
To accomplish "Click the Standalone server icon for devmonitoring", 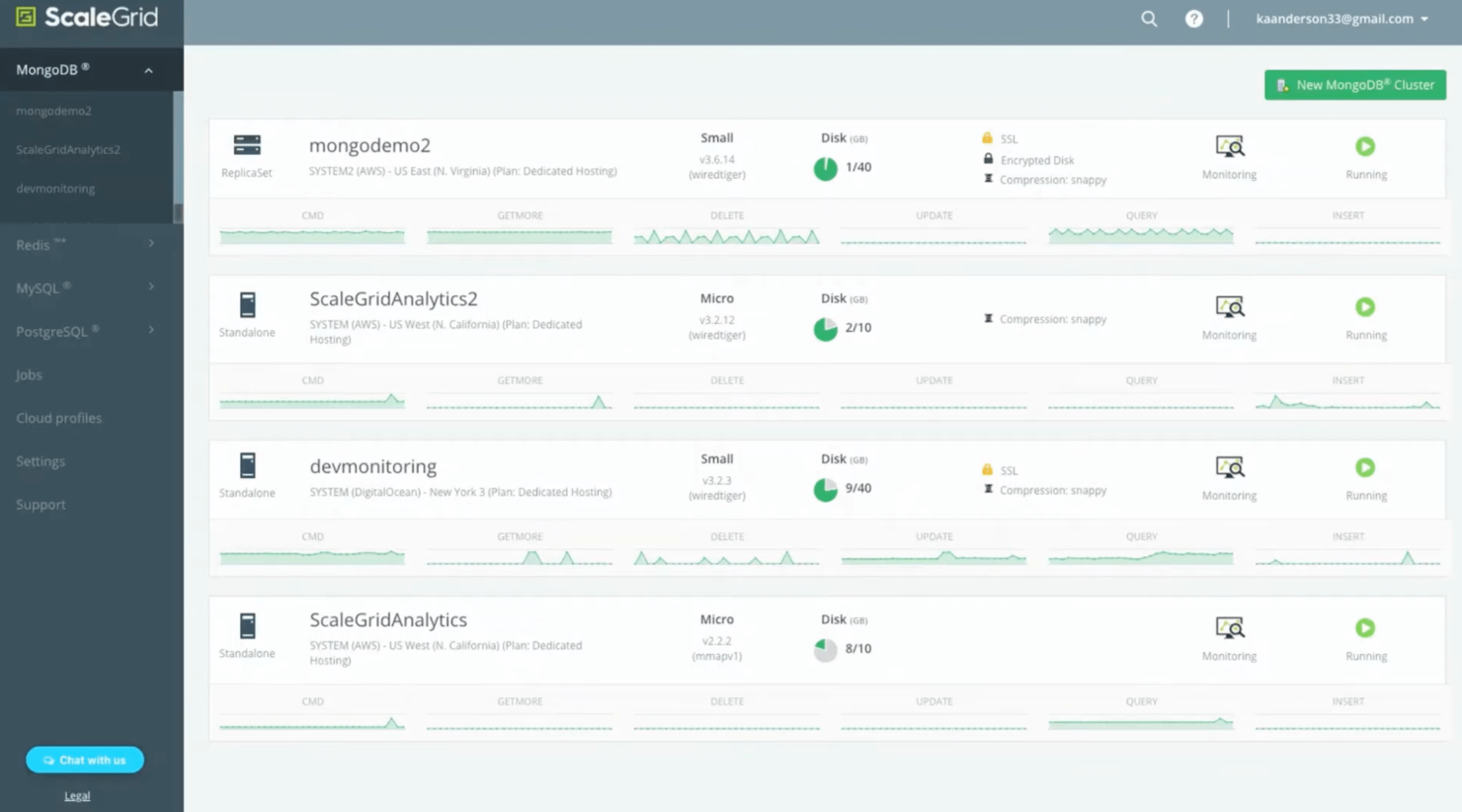I will (247, 467).
